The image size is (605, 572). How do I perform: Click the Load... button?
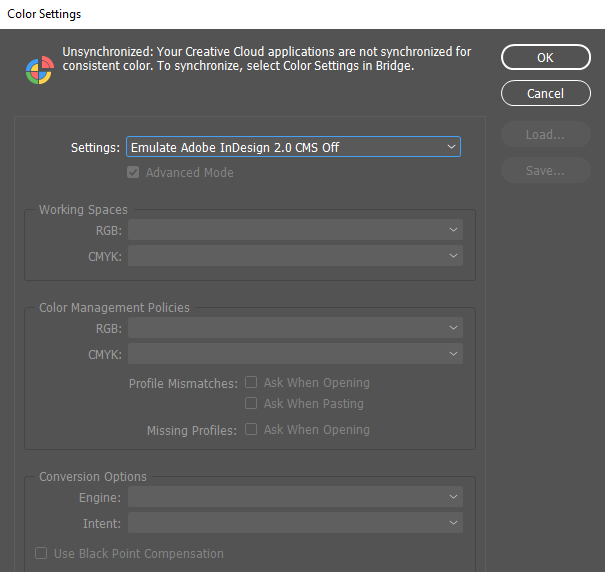pyautogui.click(x=545, y=135)
